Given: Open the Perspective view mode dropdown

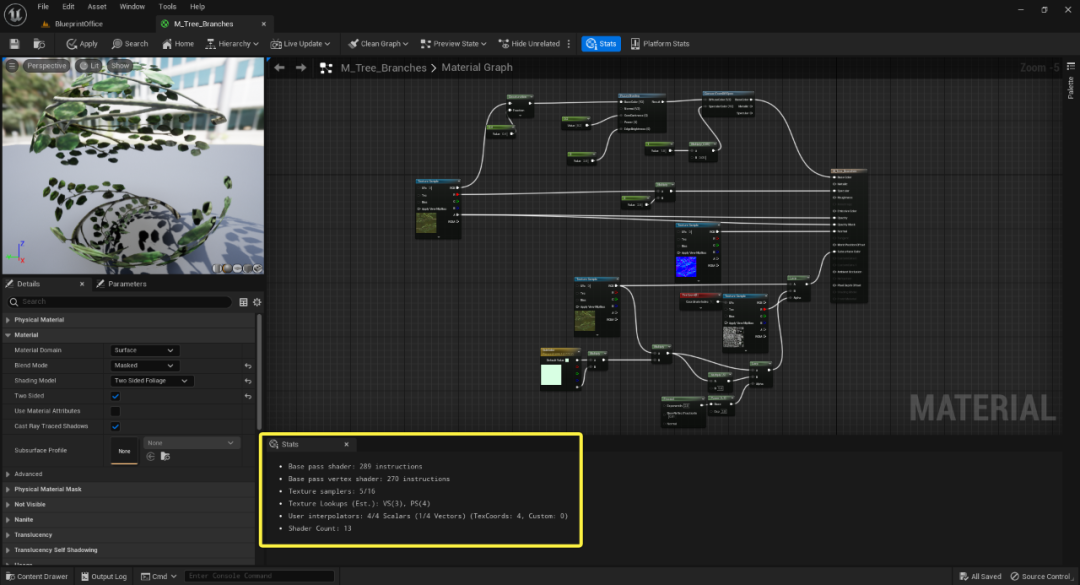Looking at the screenshot, I should 46,65.
